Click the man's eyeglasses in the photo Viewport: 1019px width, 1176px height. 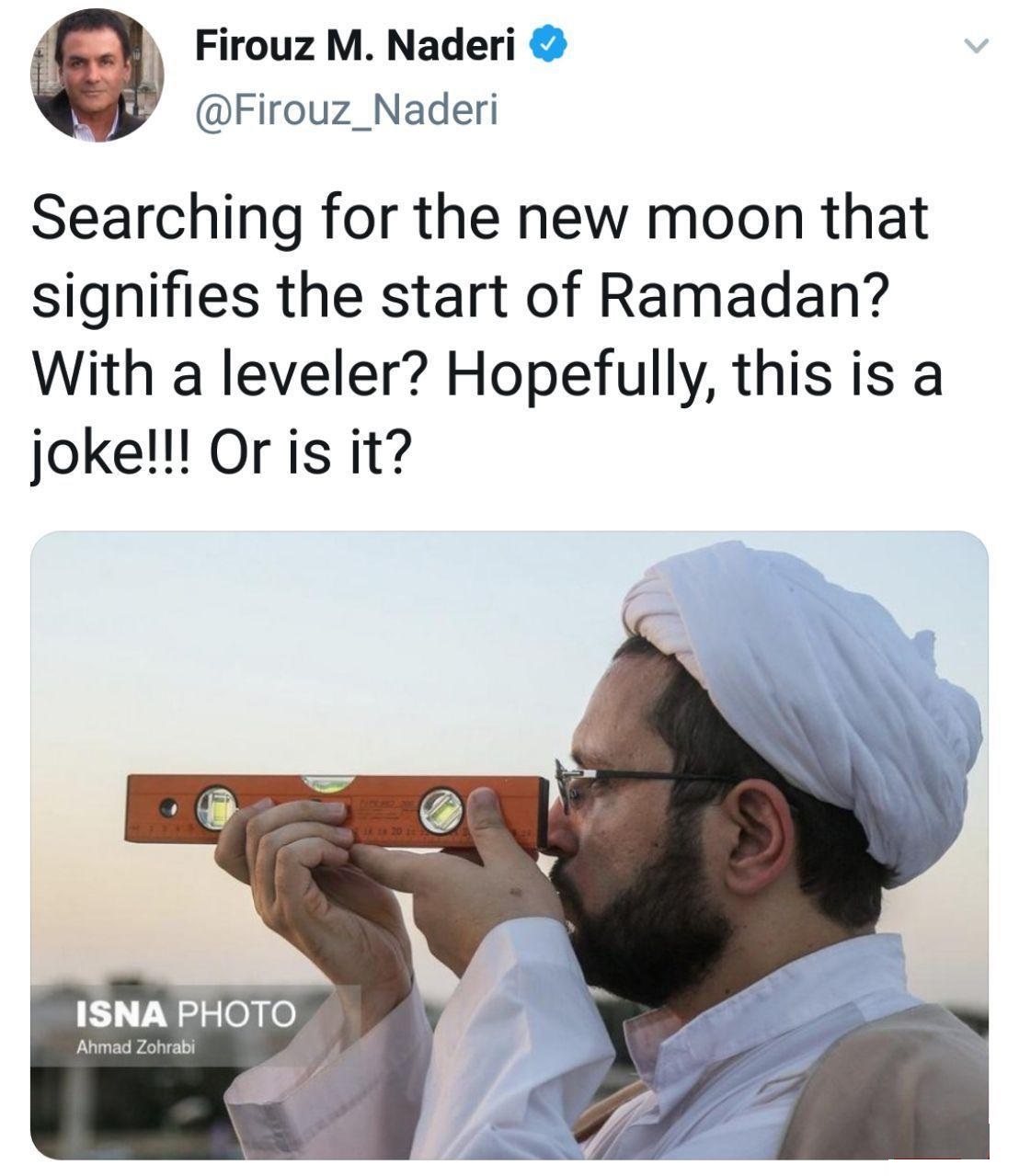(589, 782)
